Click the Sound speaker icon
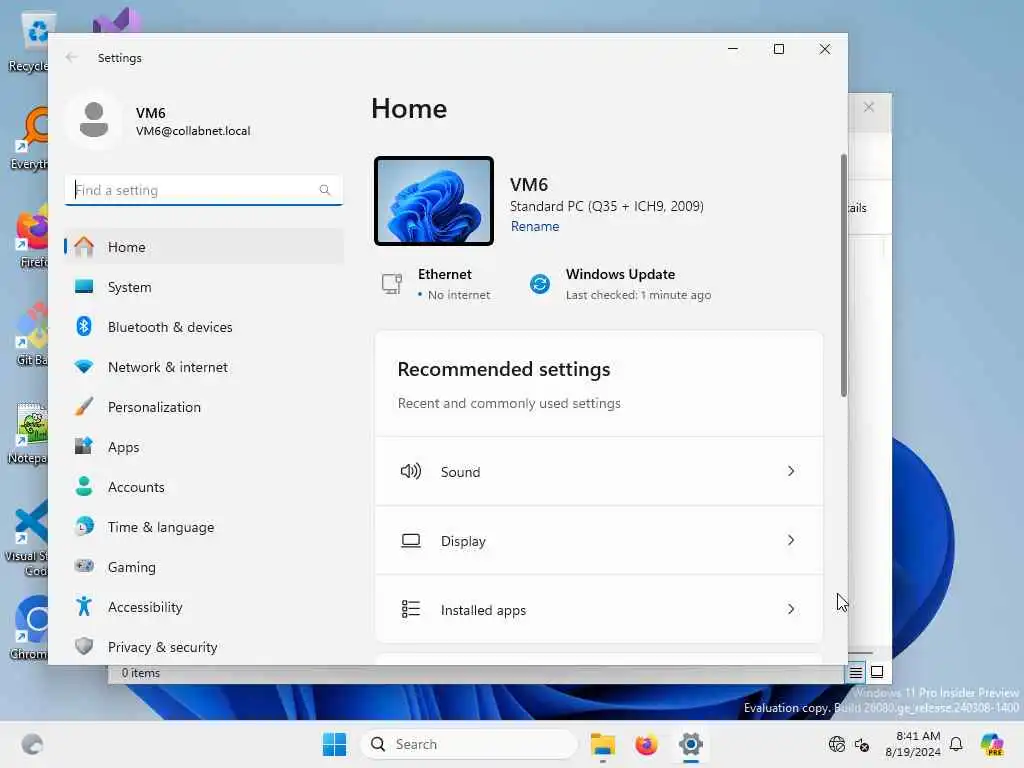The image size is (1024, 768). [x=411, y=471]
